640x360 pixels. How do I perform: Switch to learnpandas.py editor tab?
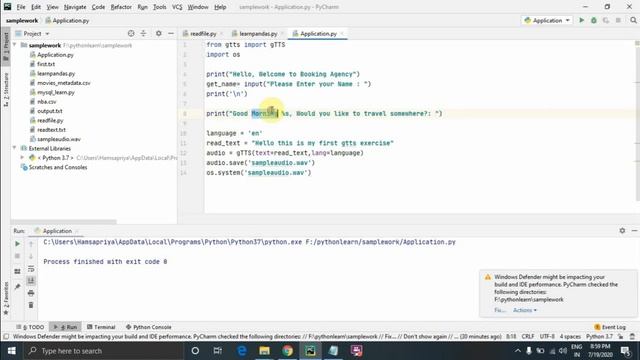pos(258,33)
